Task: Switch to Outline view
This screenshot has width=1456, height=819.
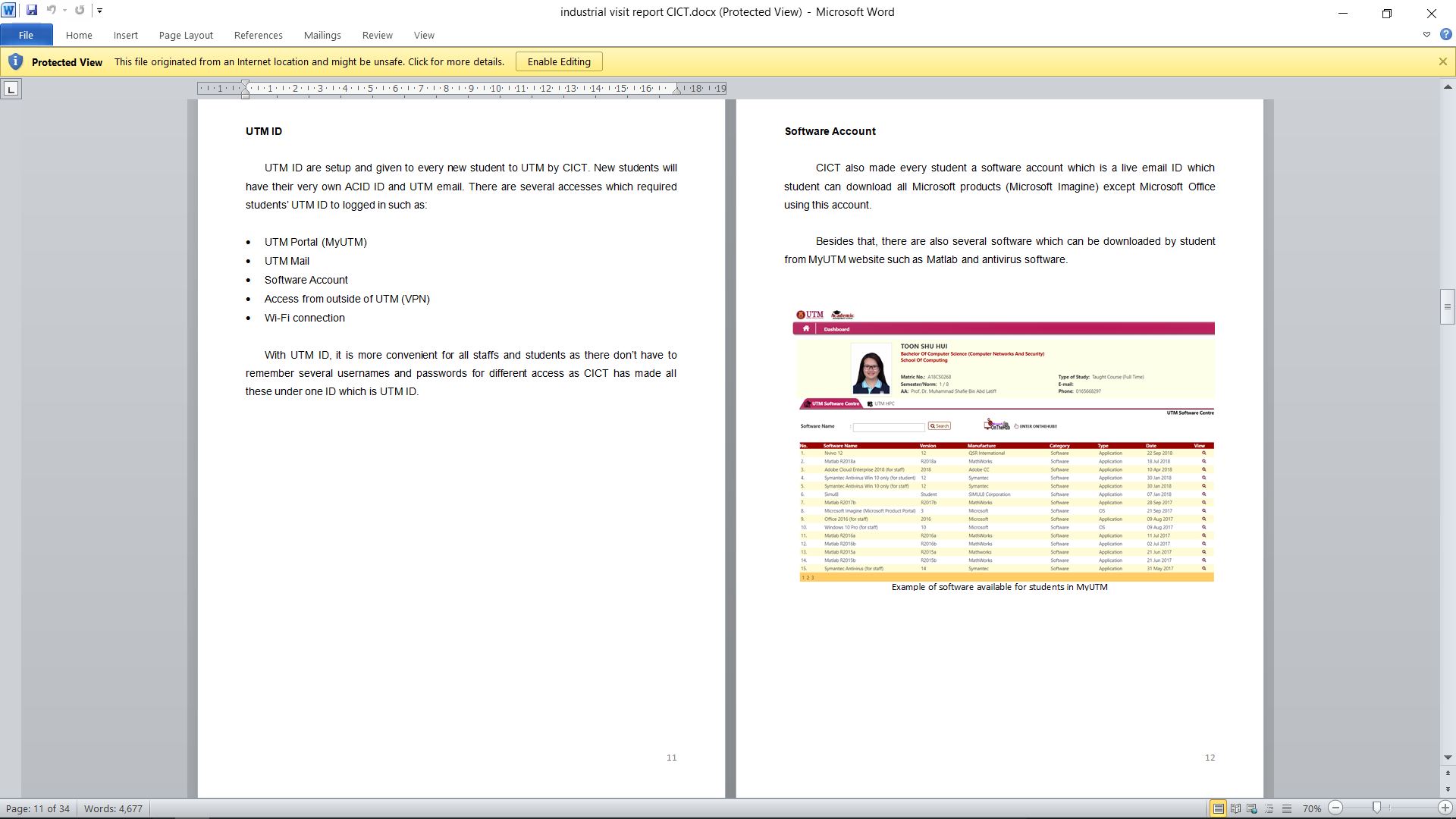Action: pos(1269,808)
